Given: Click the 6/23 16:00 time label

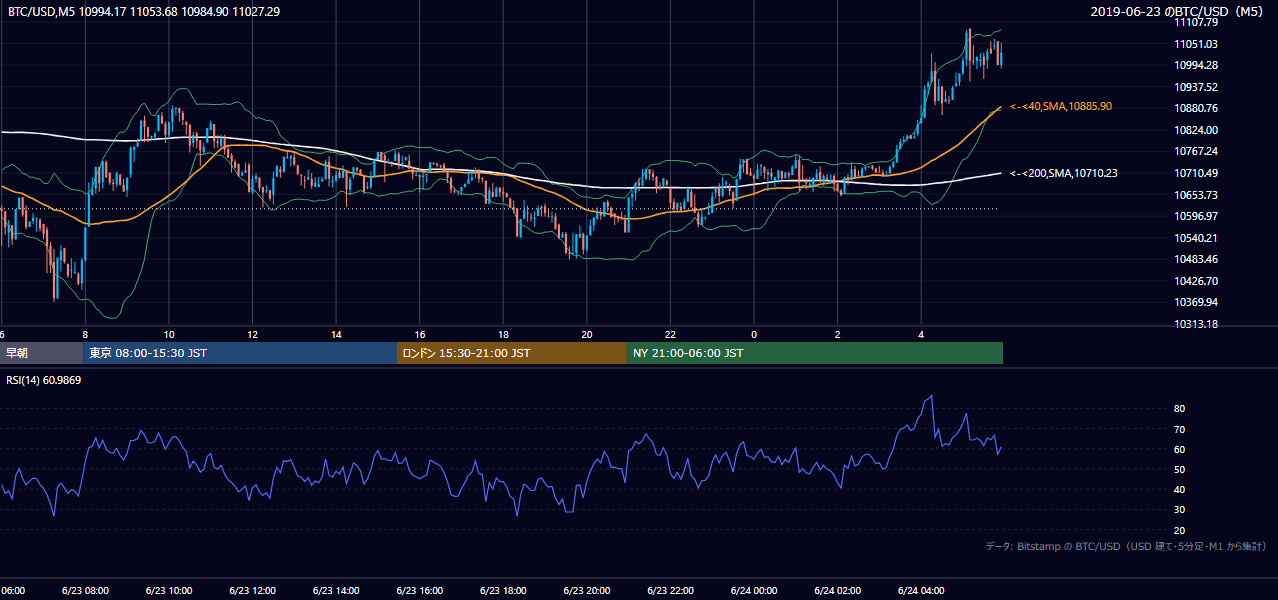Looking at the screenshot, I should 419,591.
